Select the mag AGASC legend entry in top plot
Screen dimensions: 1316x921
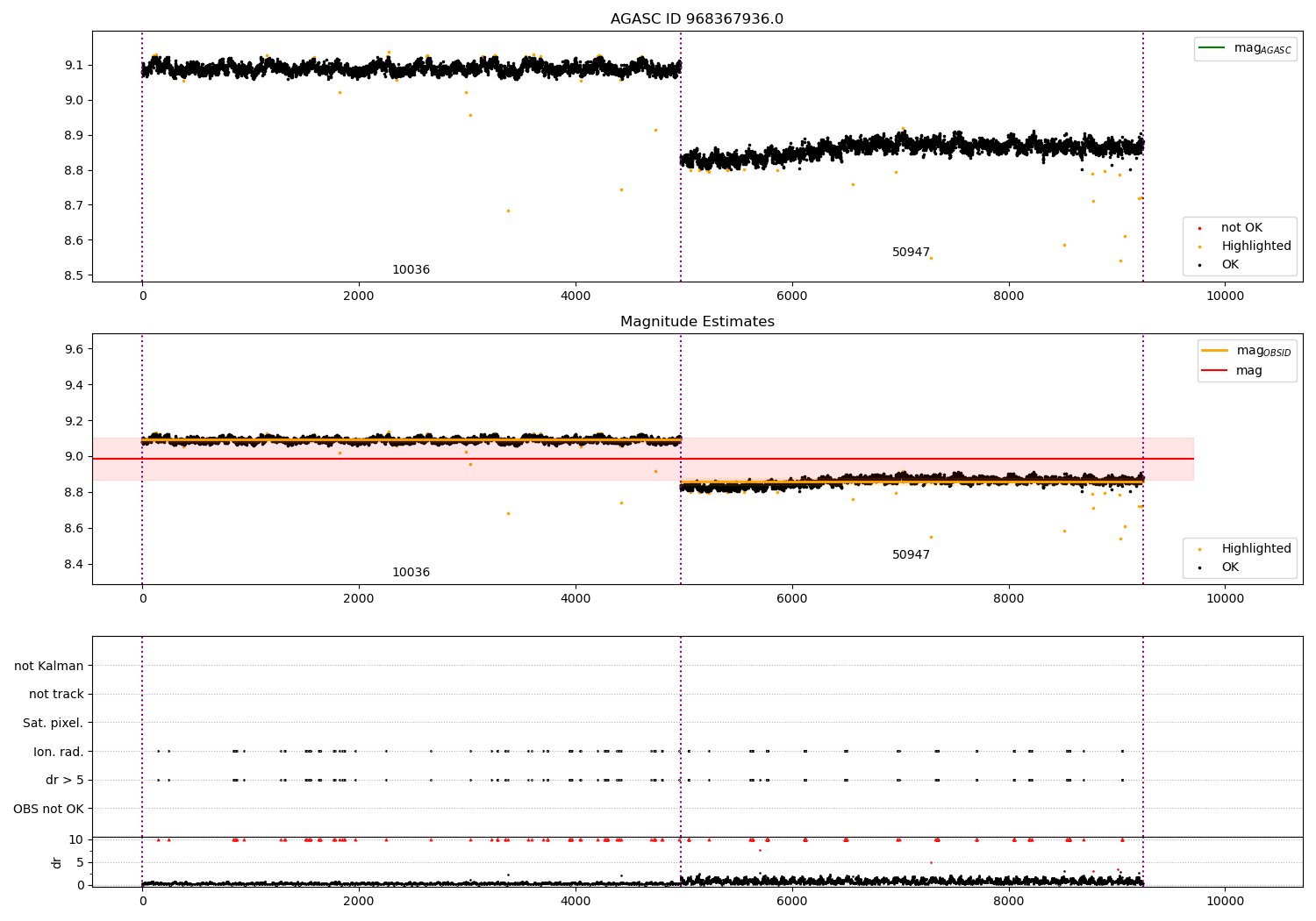pos(1246,48)
